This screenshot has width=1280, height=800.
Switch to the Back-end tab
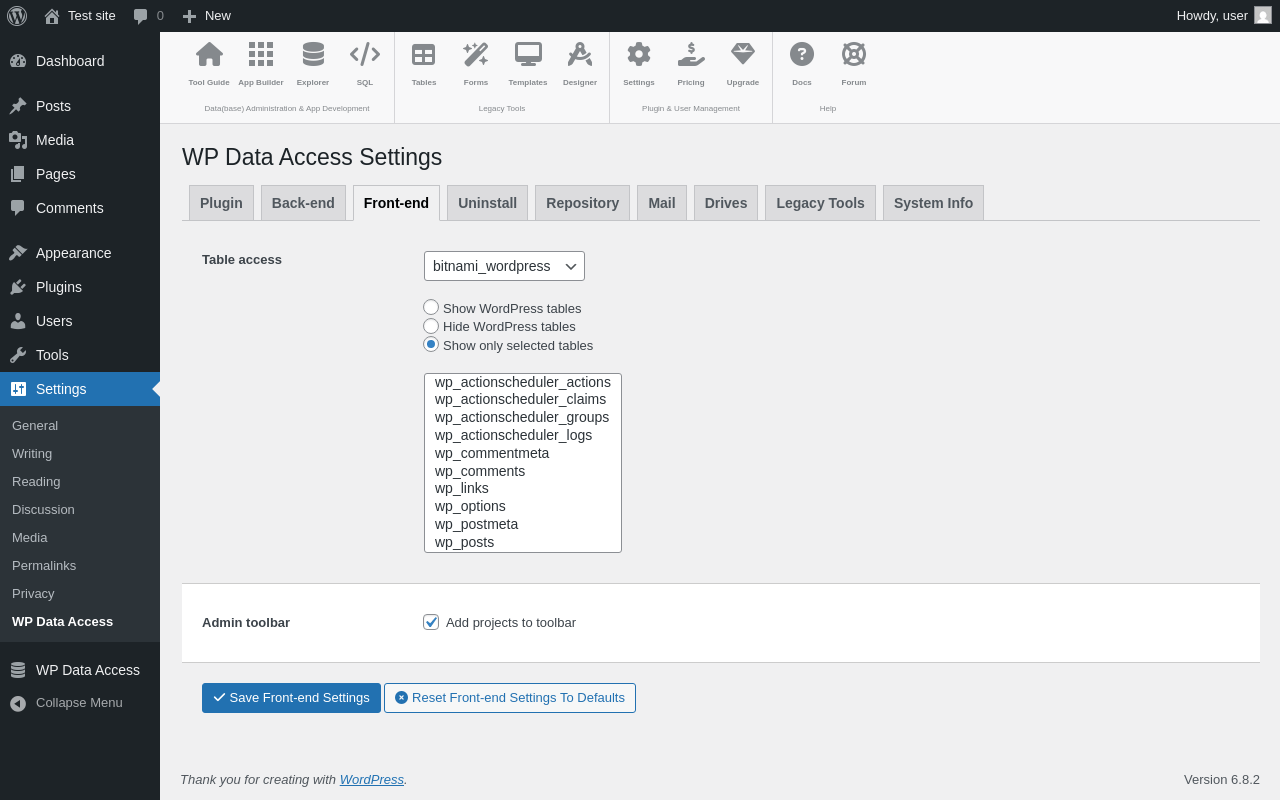tap(303, 203)
